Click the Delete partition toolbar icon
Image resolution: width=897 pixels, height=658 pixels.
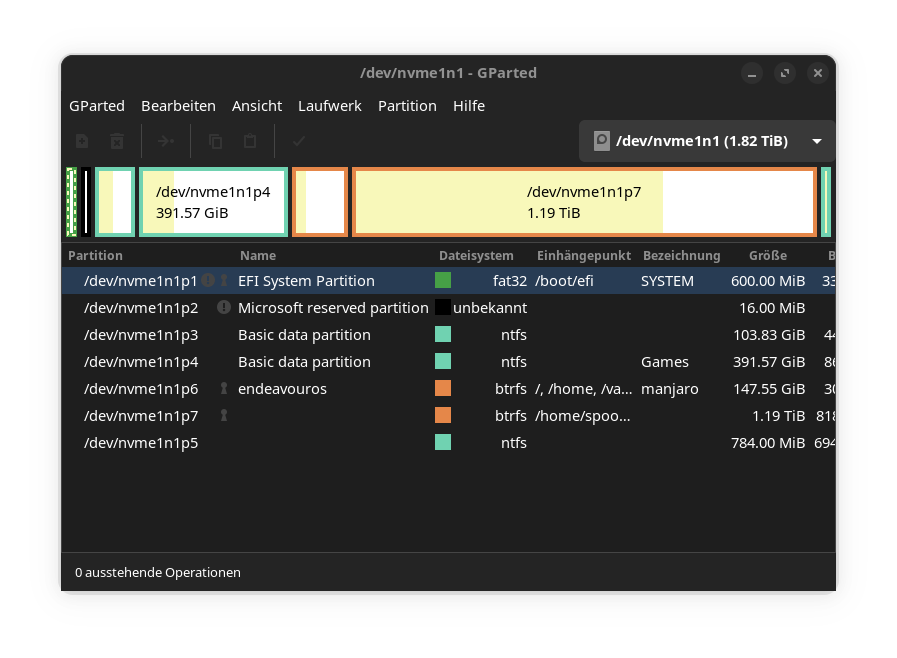tap(117, 141)
